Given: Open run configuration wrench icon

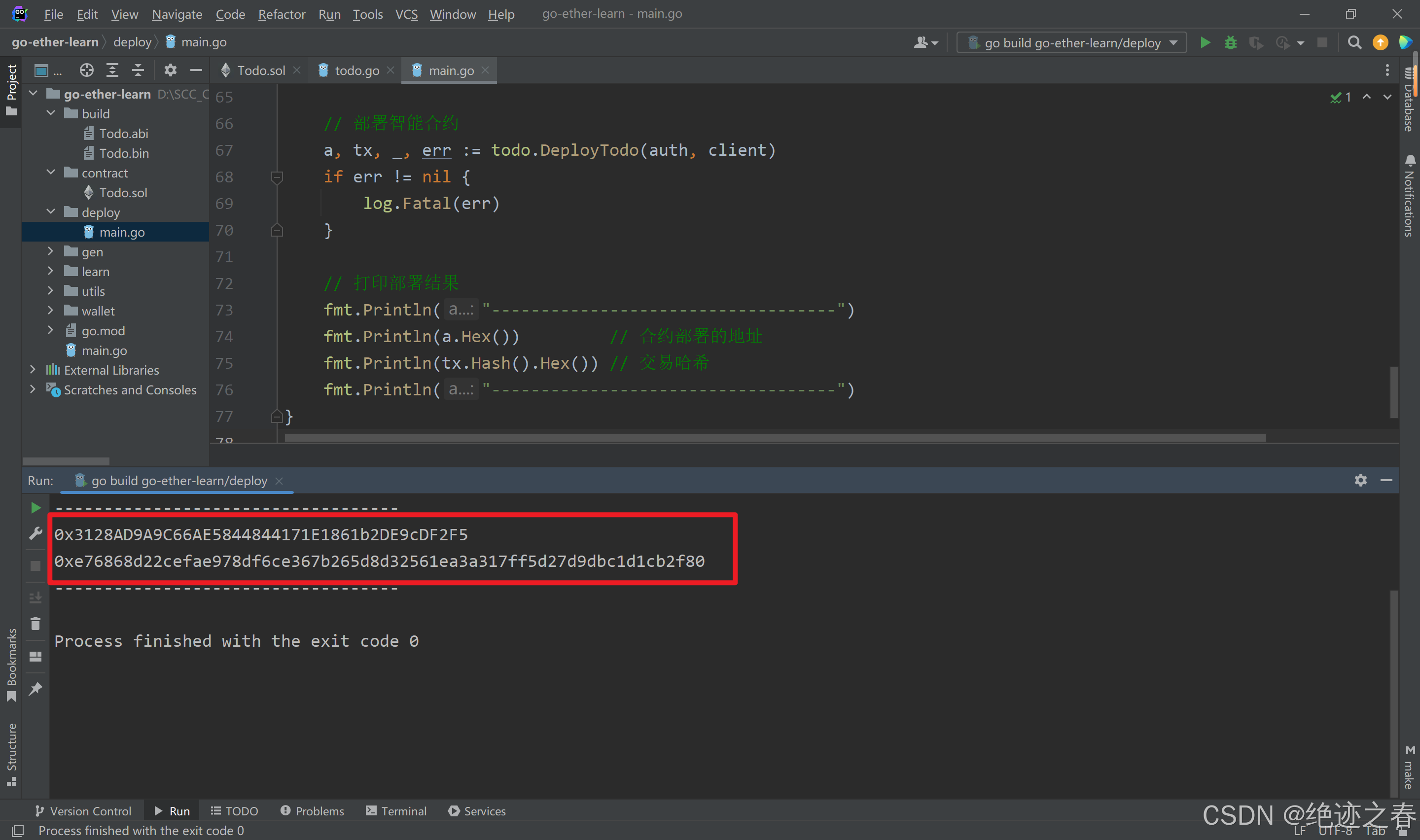Looking at the screenshot, I should [35, 533].
